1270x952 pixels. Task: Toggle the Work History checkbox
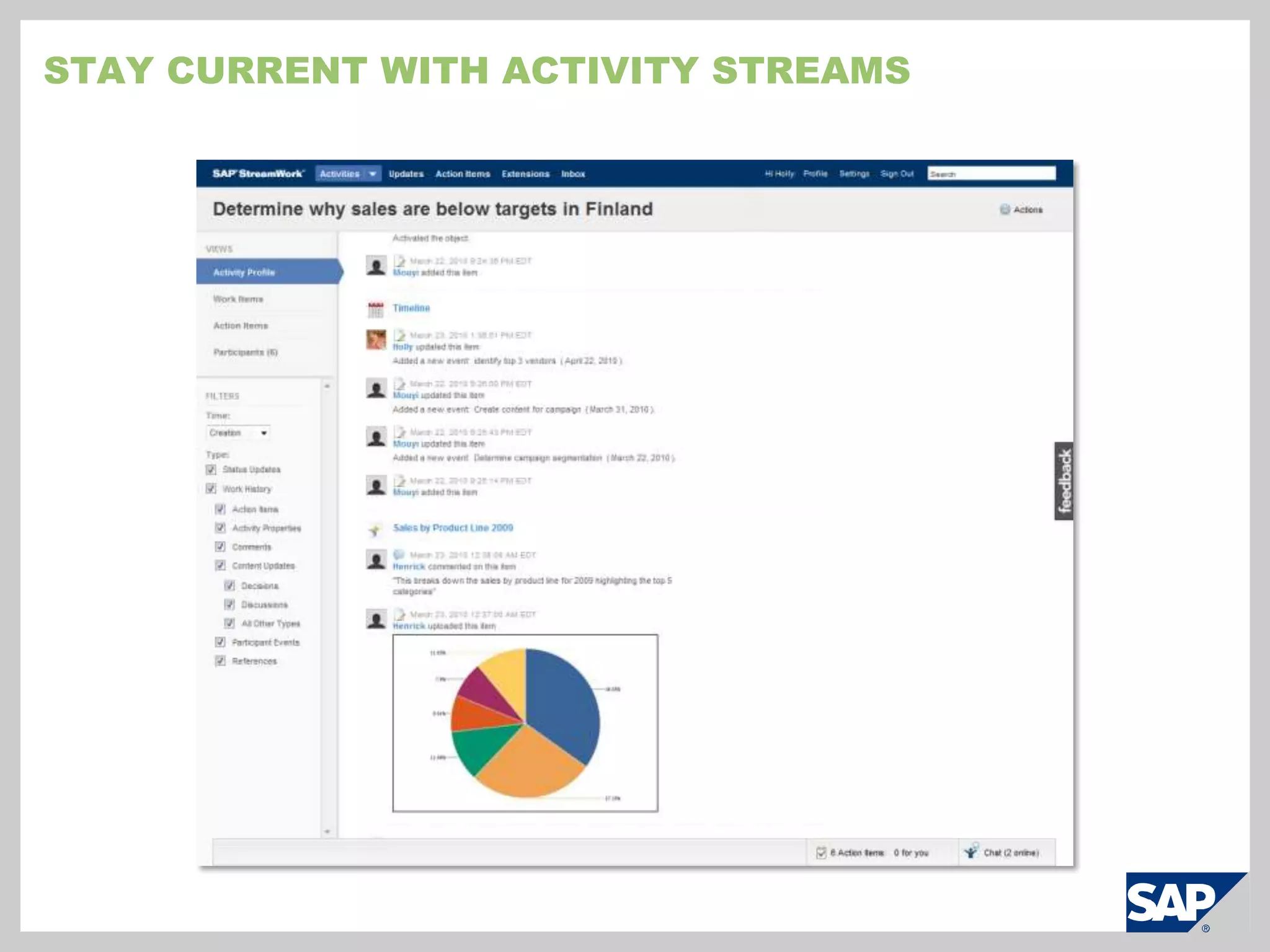tap(211, 489)
